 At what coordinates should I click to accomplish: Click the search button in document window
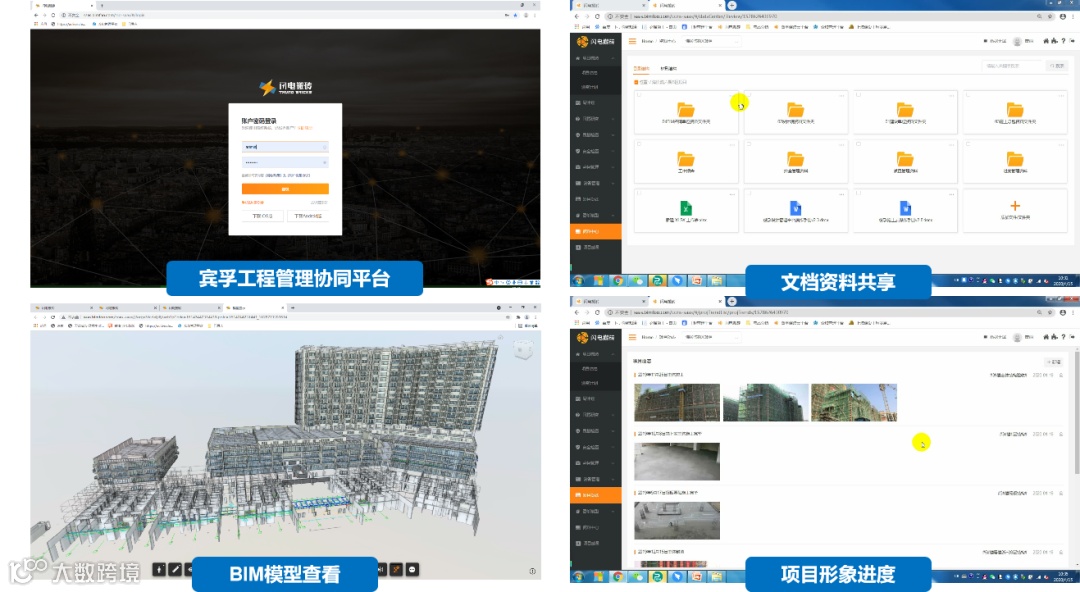point(1057,66)
